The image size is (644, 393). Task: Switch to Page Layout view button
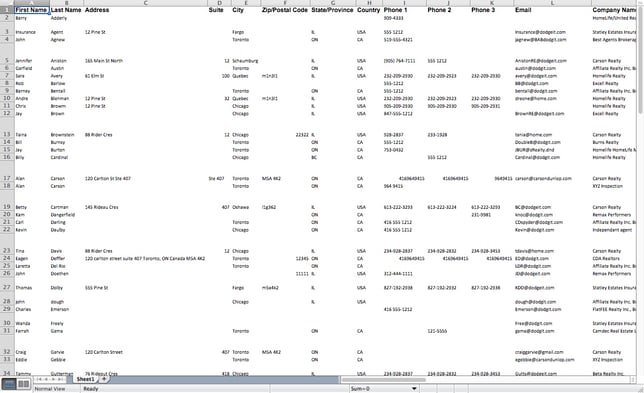(23, 384)
